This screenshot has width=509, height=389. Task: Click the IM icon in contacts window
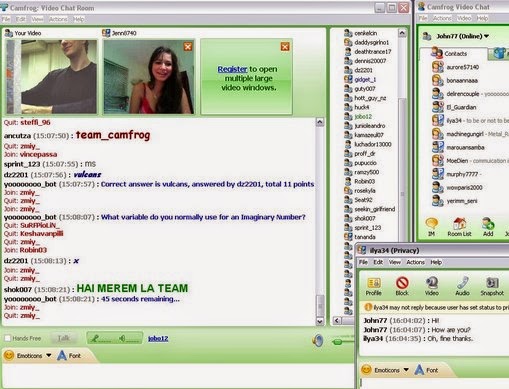[x=432, y=227]
